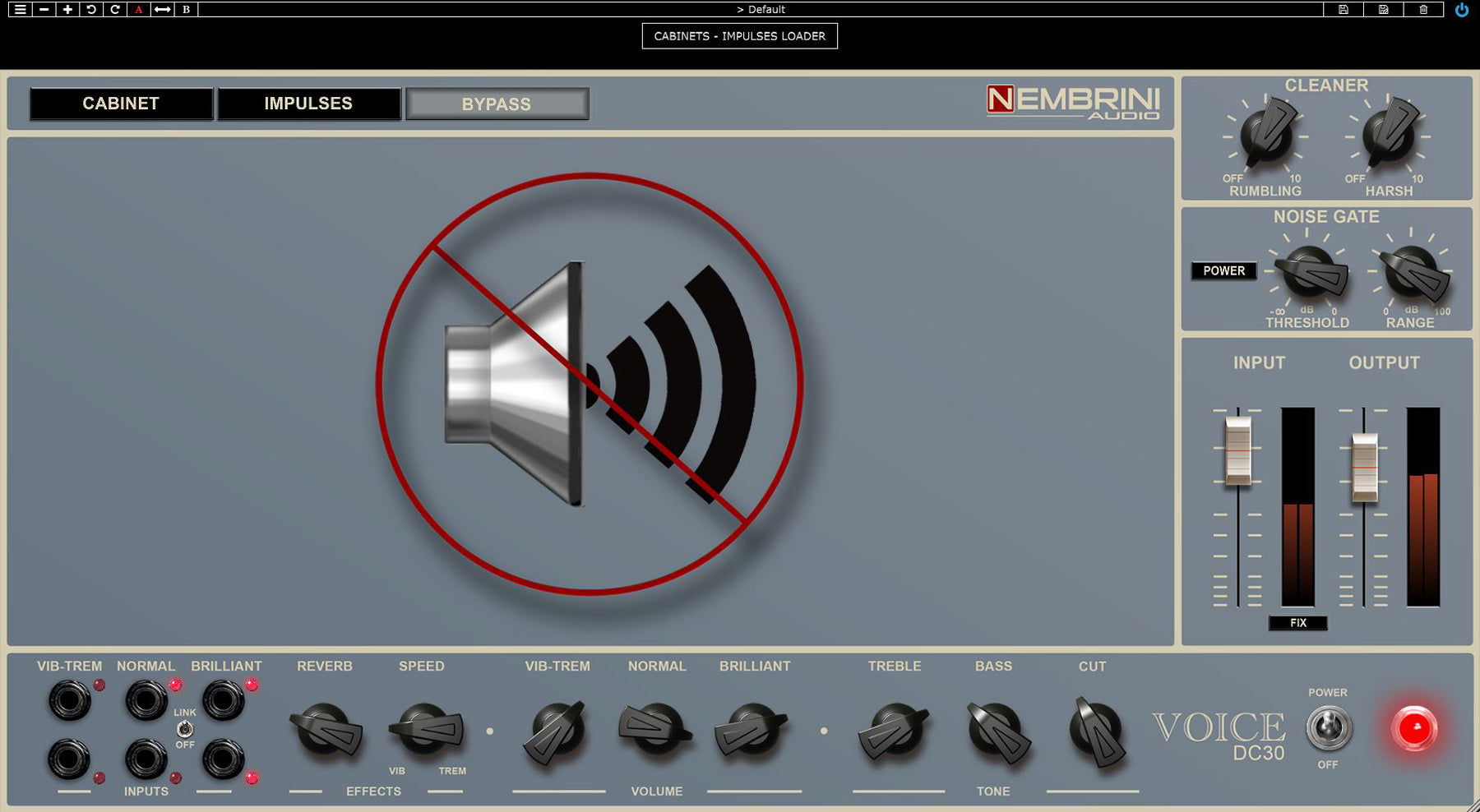Open the hamburger menu icon

point(21,9)
